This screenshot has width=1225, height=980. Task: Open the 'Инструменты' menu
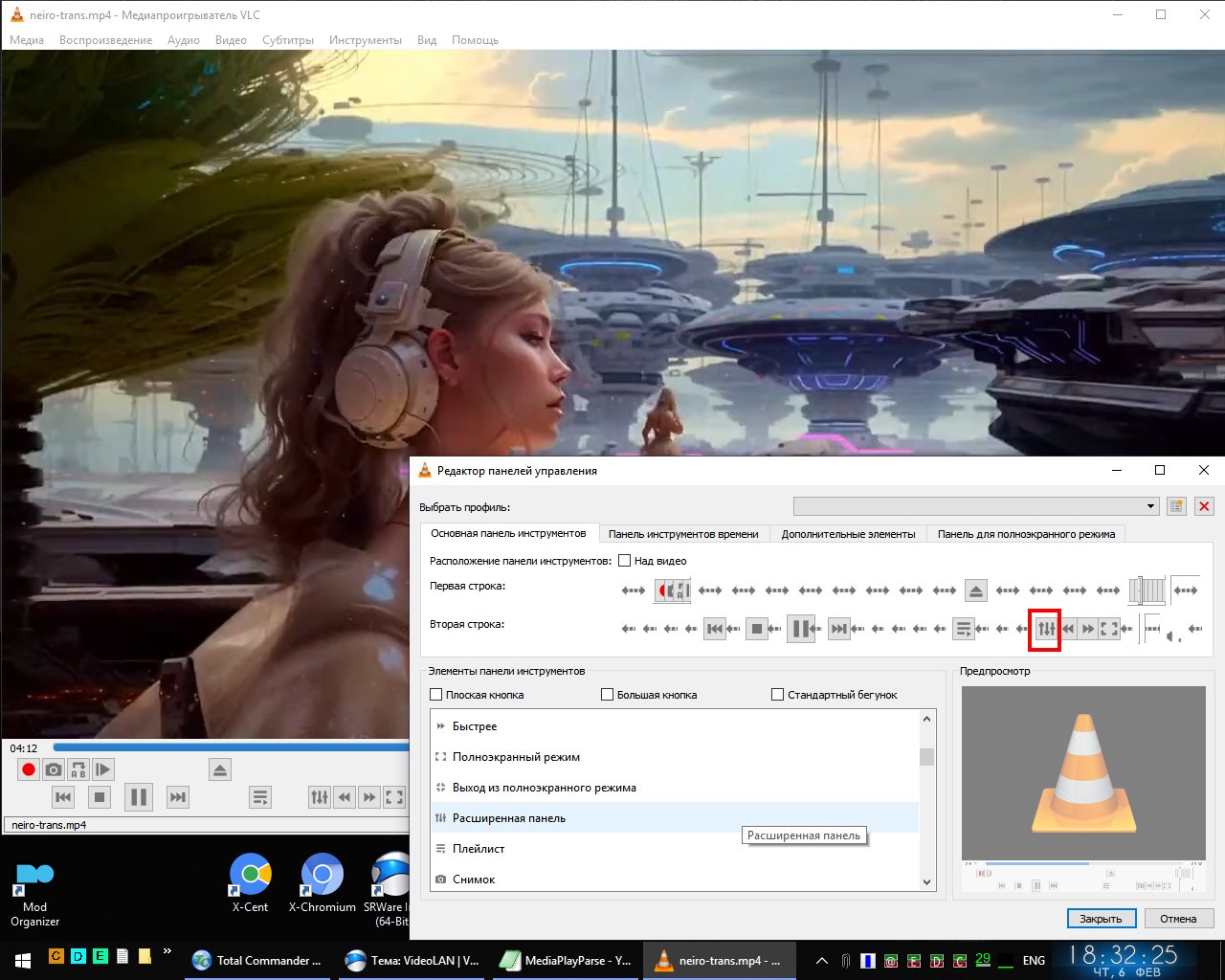[366, 40]
